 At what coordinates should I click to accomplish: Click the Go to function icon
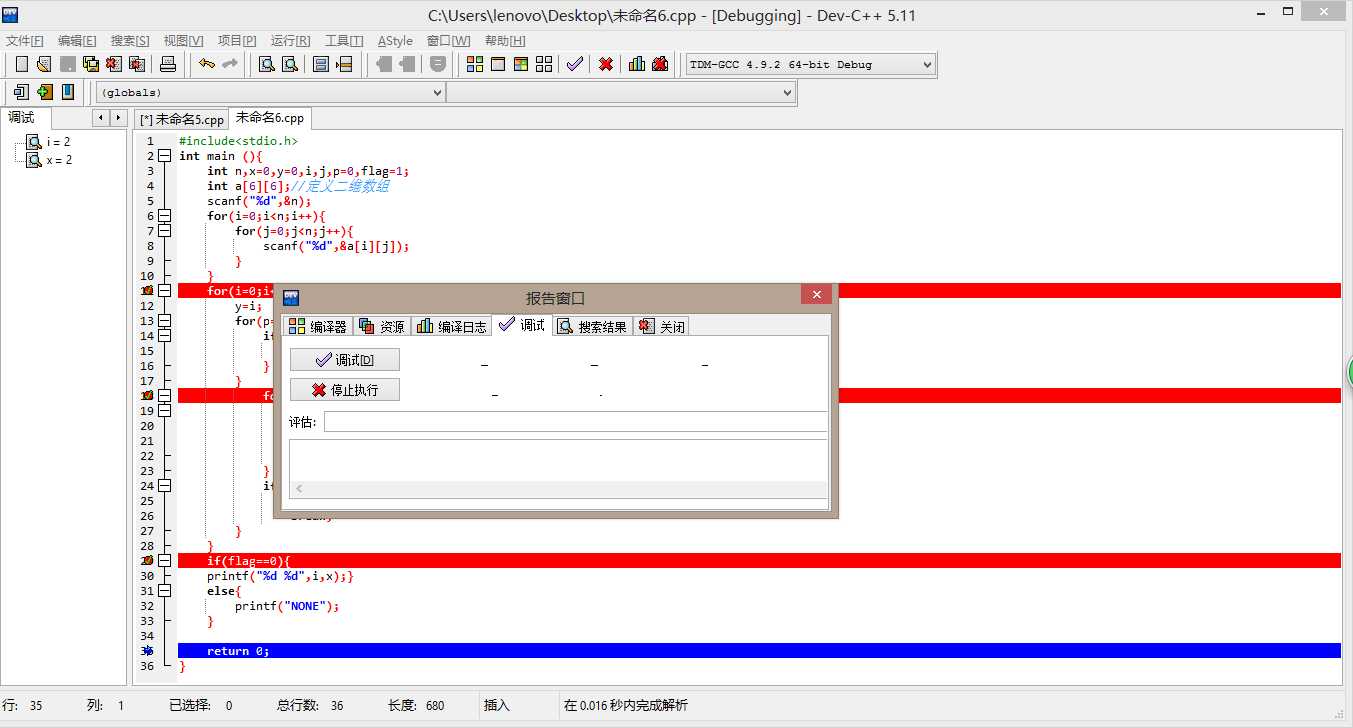(321, 64)
